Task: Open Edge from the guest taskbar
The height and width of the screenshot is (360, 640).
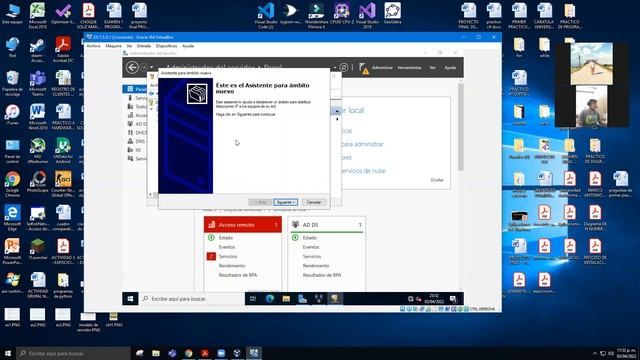Action: [x=269, y=299]
